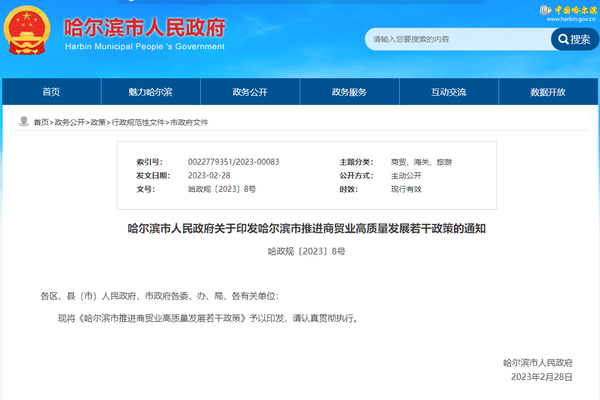Open the 数据开放 navigation tab
This screenshot has width=600, height=400.
[x=548, y=92]
